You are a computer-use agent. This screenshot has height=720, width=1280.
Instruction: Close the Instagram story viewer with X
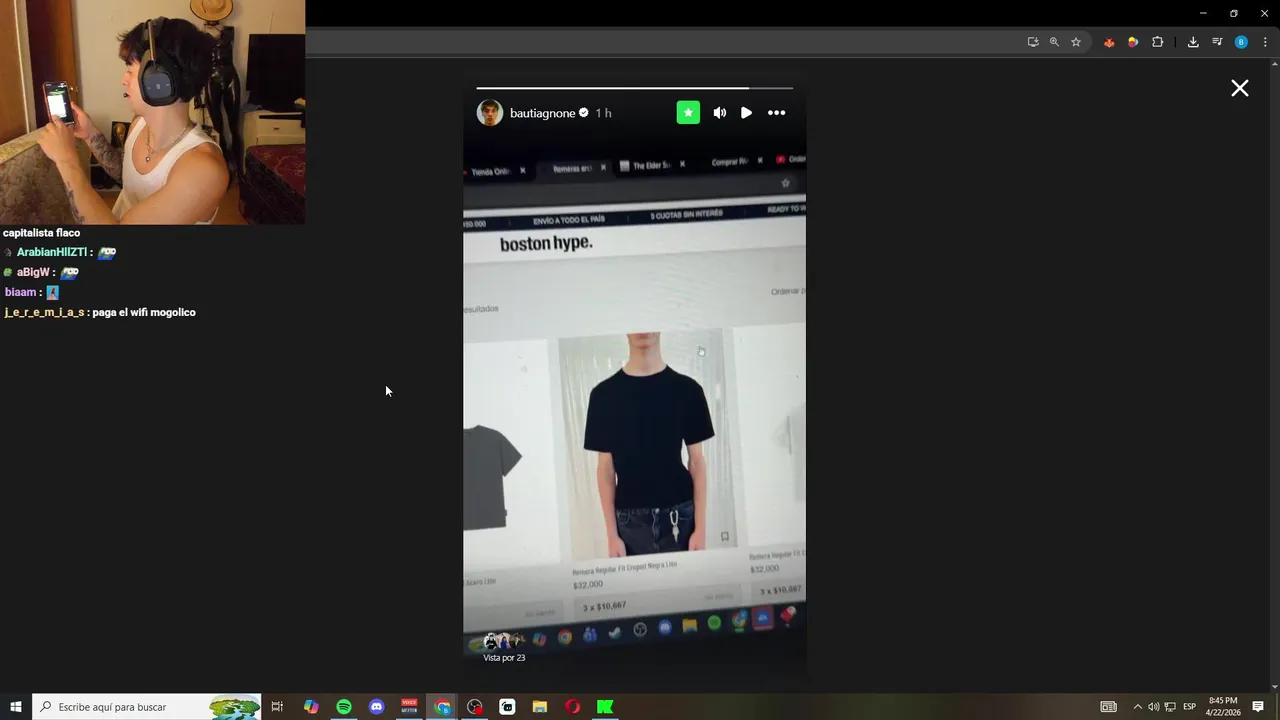[x=1240, y=88]
